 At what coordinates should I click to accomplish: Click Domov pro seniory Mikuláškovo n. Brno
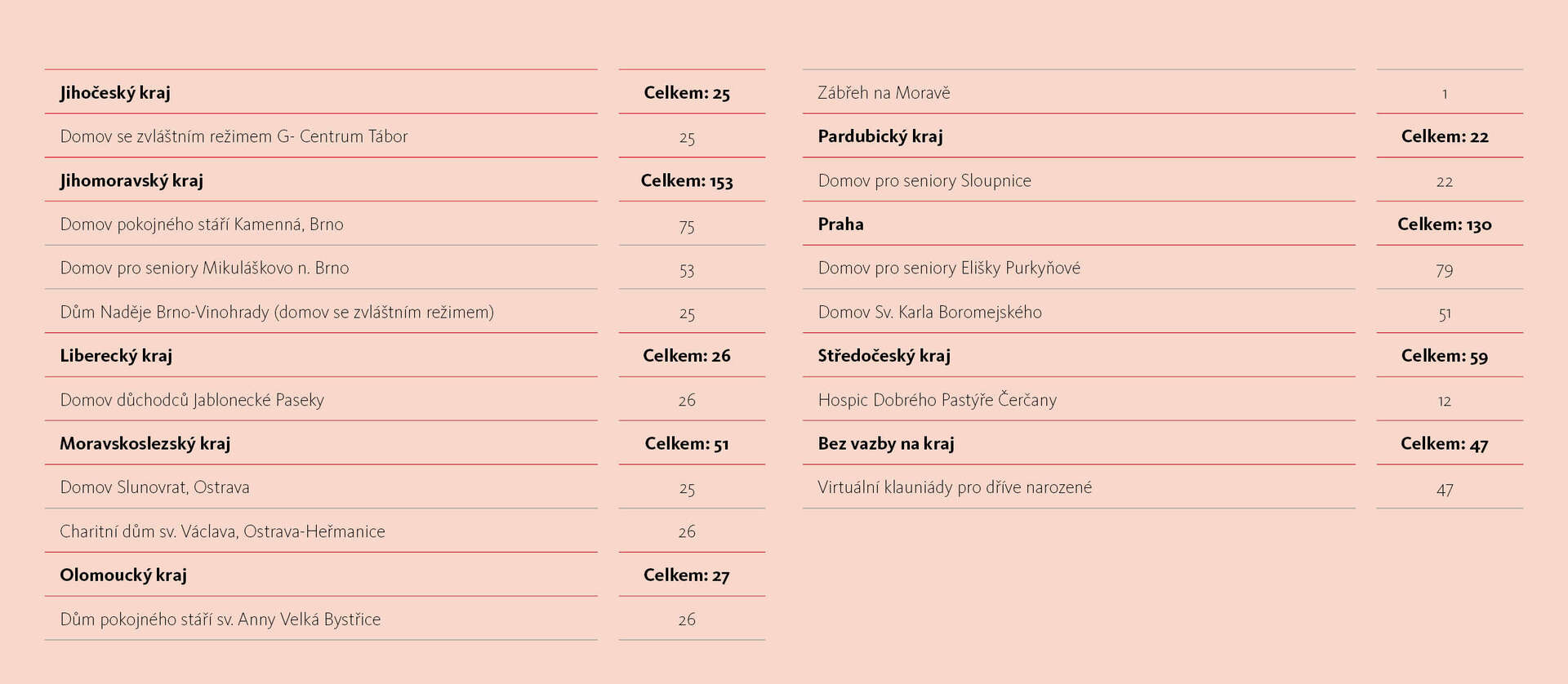(204, 268)
